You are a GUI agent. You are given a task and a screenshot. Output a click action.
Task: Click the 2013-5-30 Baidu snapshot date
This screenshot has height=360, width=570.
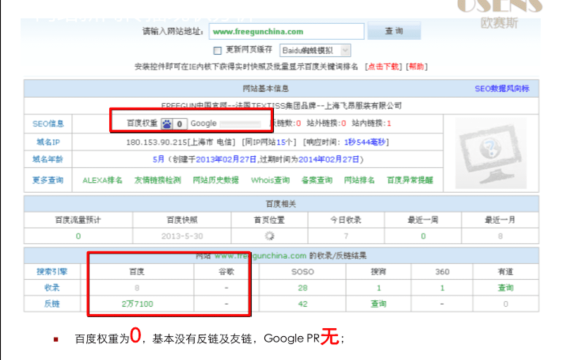point(182,236)
